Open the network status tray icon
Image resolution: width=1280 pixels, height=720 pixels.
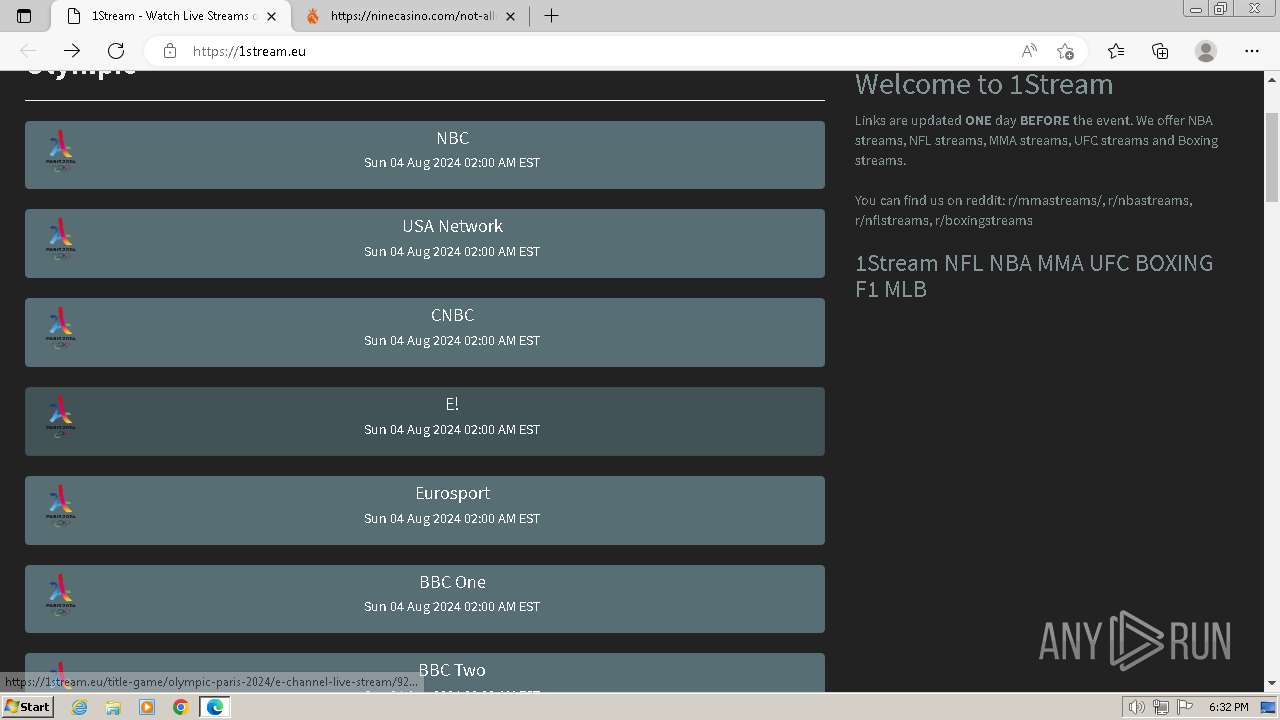click(x=1161, y=707)
